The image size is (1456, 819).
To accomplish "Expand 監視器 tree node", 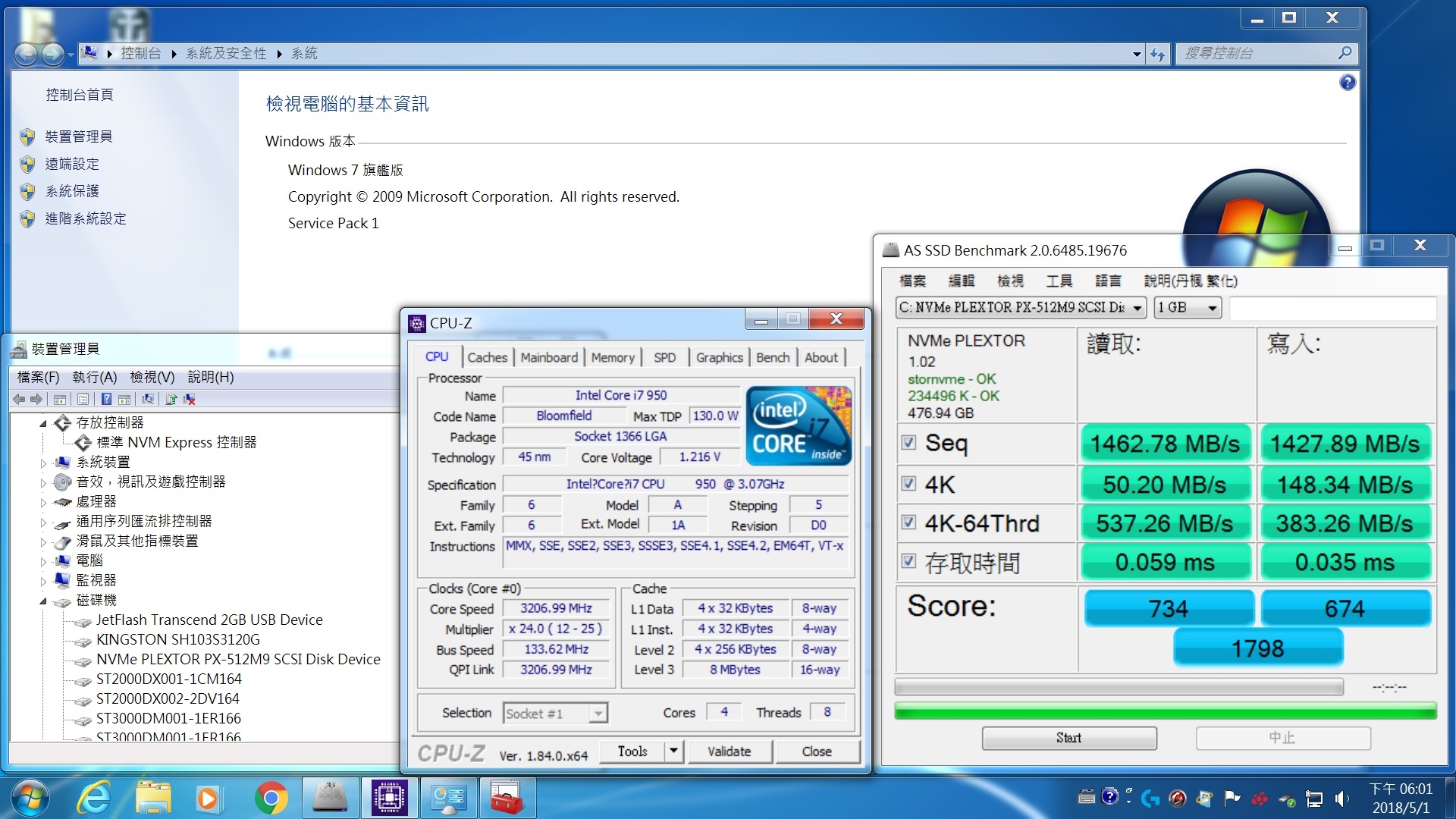I will coord(43,581).
